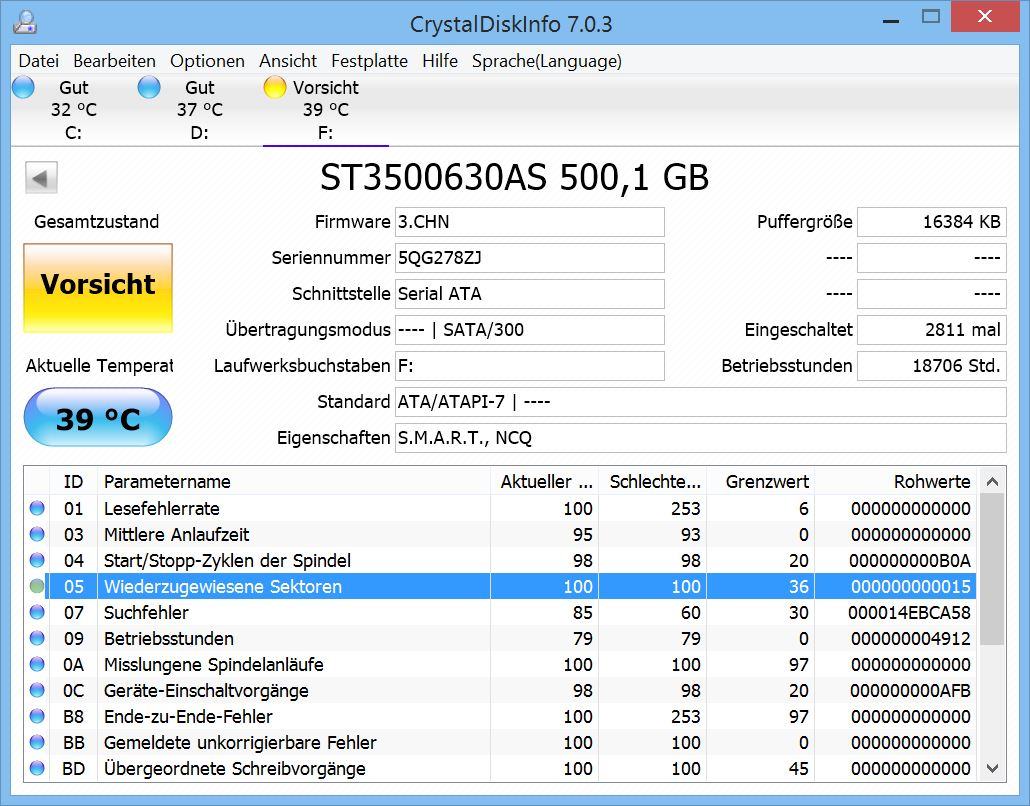Screen dimensions: 1030x806
Task: Click the ID column header
Action: pos(74,481)
